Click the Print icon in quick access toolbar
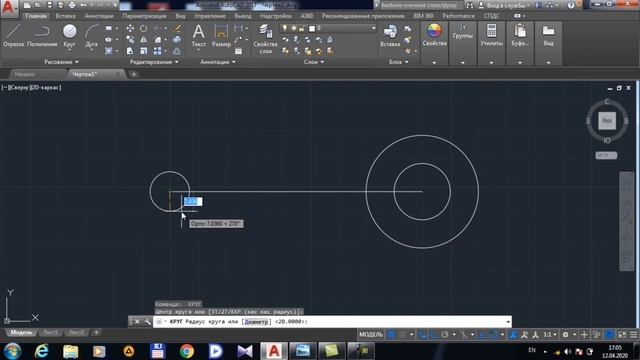 pyautogui.click(x=72, y=5)
